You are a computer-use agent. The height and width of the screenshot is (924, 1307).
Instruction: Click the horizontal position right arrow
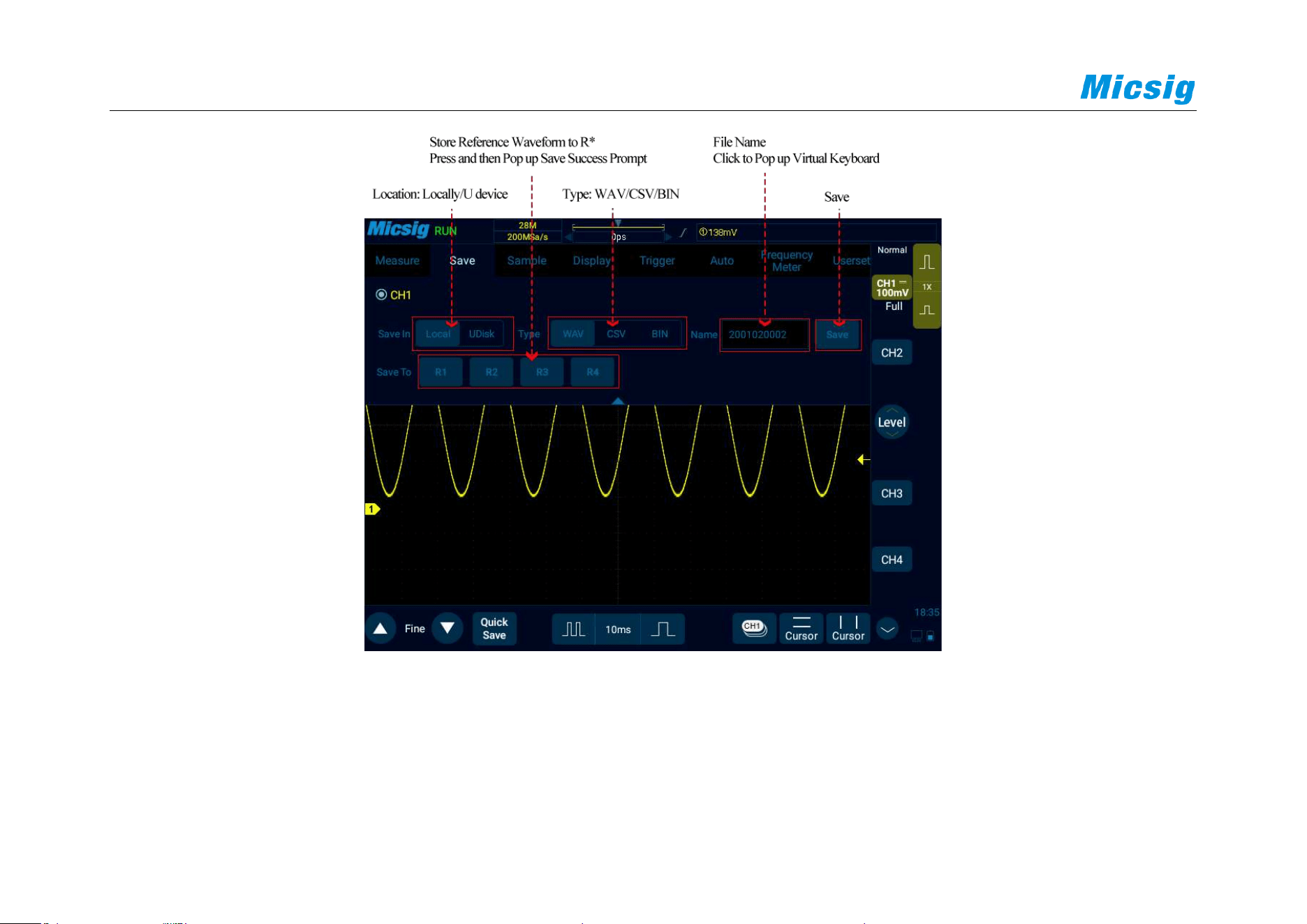(x=669, y=237)
